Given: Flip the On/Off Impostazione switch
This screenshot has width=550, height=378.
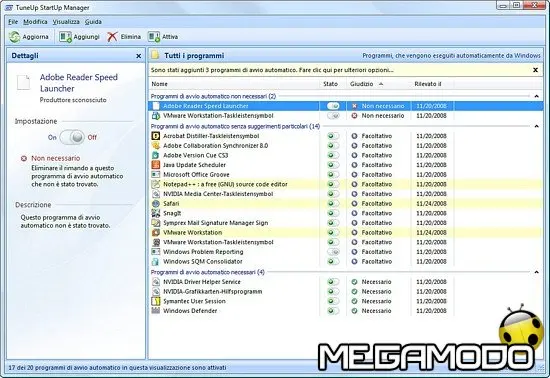Looking at the screenshot, I should [x=72, y=137].
